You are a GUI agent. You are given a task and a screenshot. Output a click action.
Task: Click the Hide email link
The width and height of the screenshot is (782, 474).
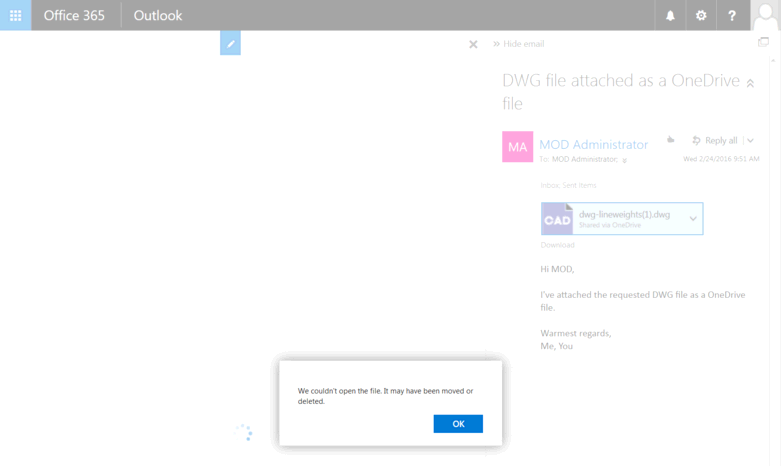pos(523,44)
